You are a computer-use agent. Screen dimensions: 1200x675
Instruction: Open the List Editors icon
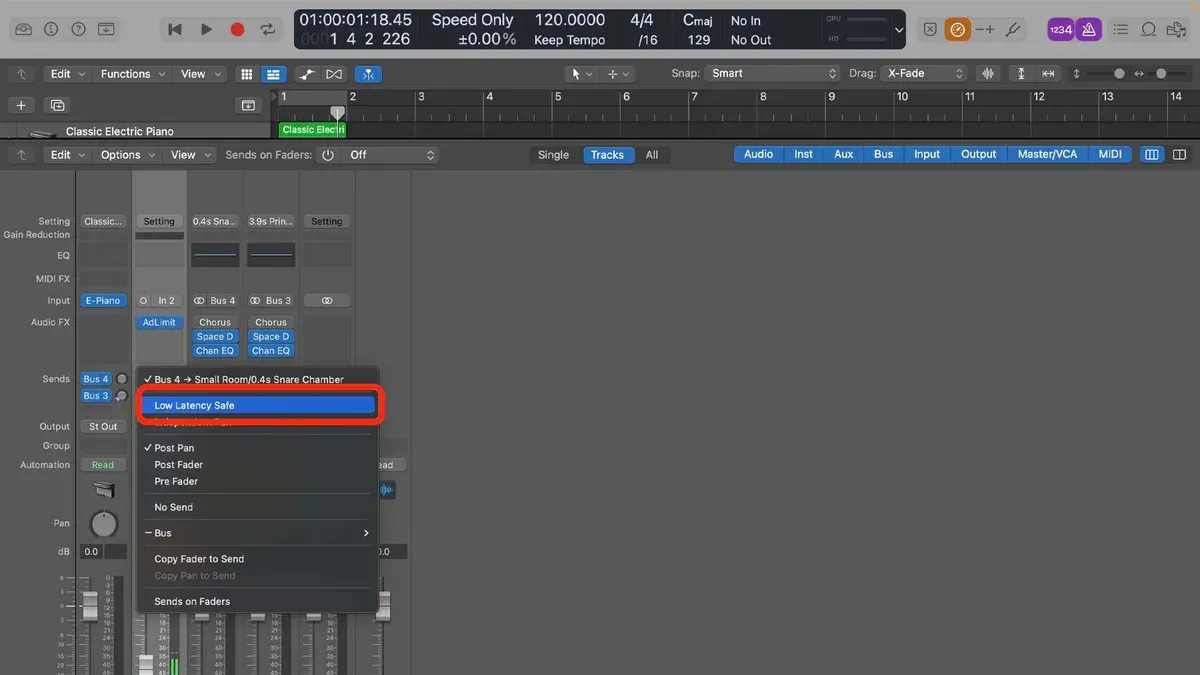pos(1123,30)
